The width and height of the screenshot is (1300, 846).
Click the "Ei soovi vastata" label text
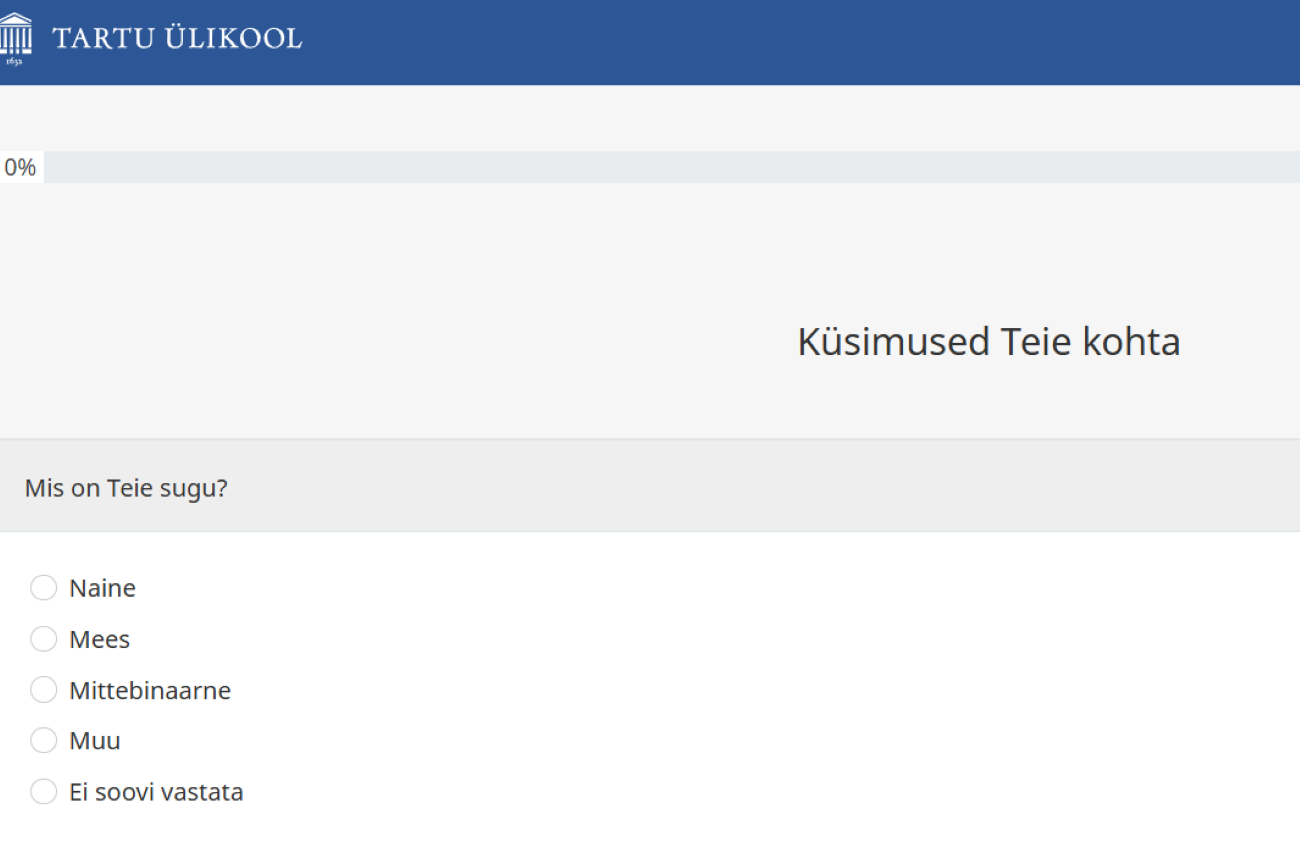tap(156, 792)
